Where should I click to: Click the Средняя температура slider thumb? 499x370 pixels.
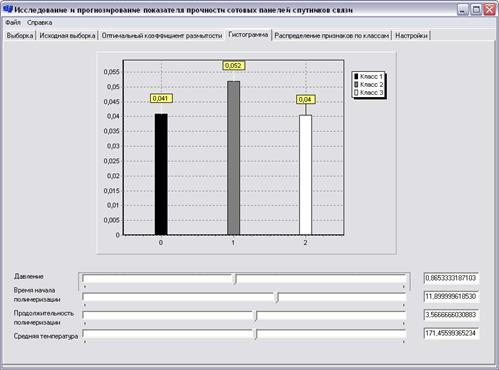pyautogui.click(x=256, y=334)
